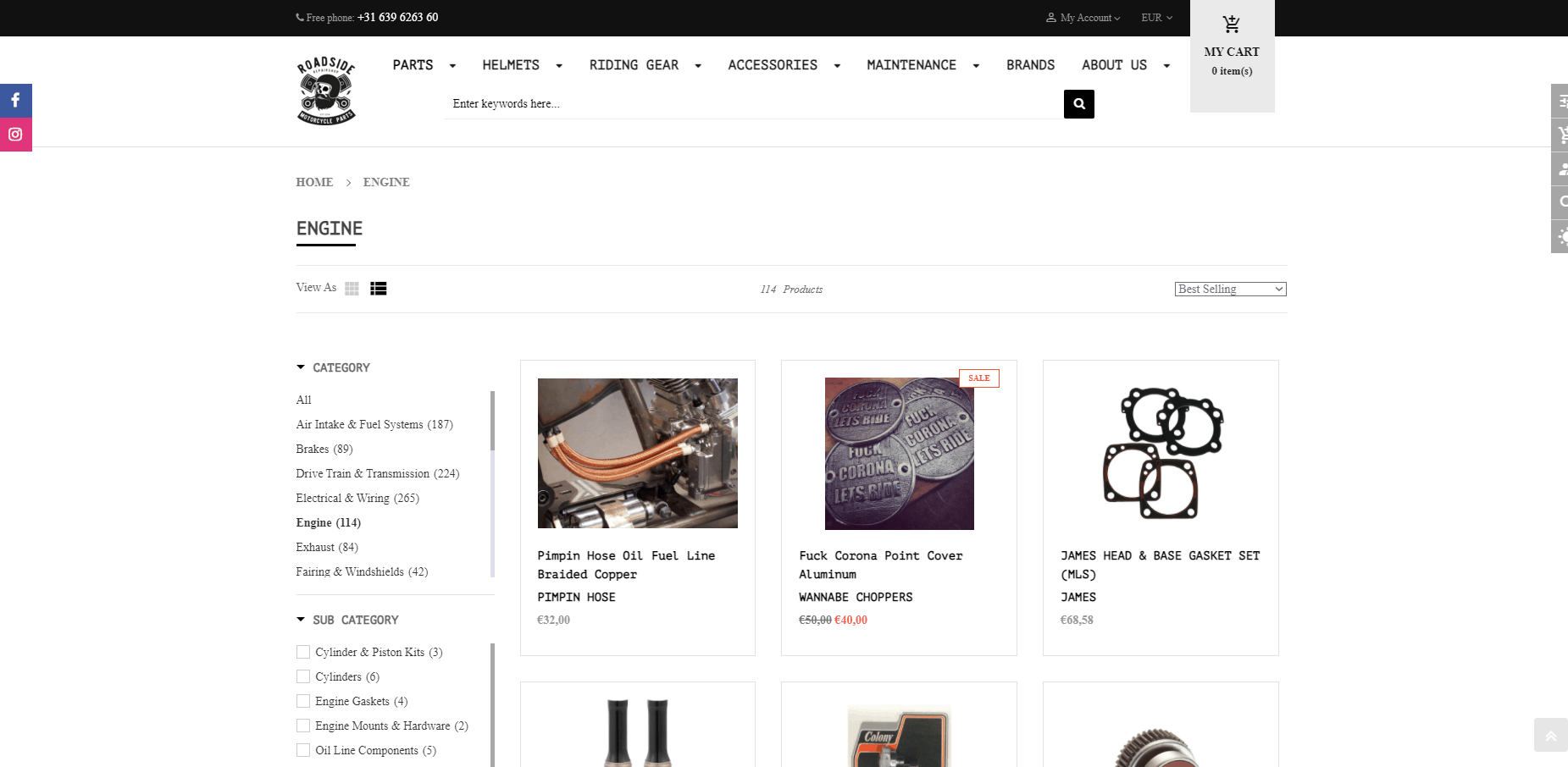The height and width of the screenshot is (767, 1568).
Task: Filter by Air Intake & Fuel Systems
Action: [374, 424]
